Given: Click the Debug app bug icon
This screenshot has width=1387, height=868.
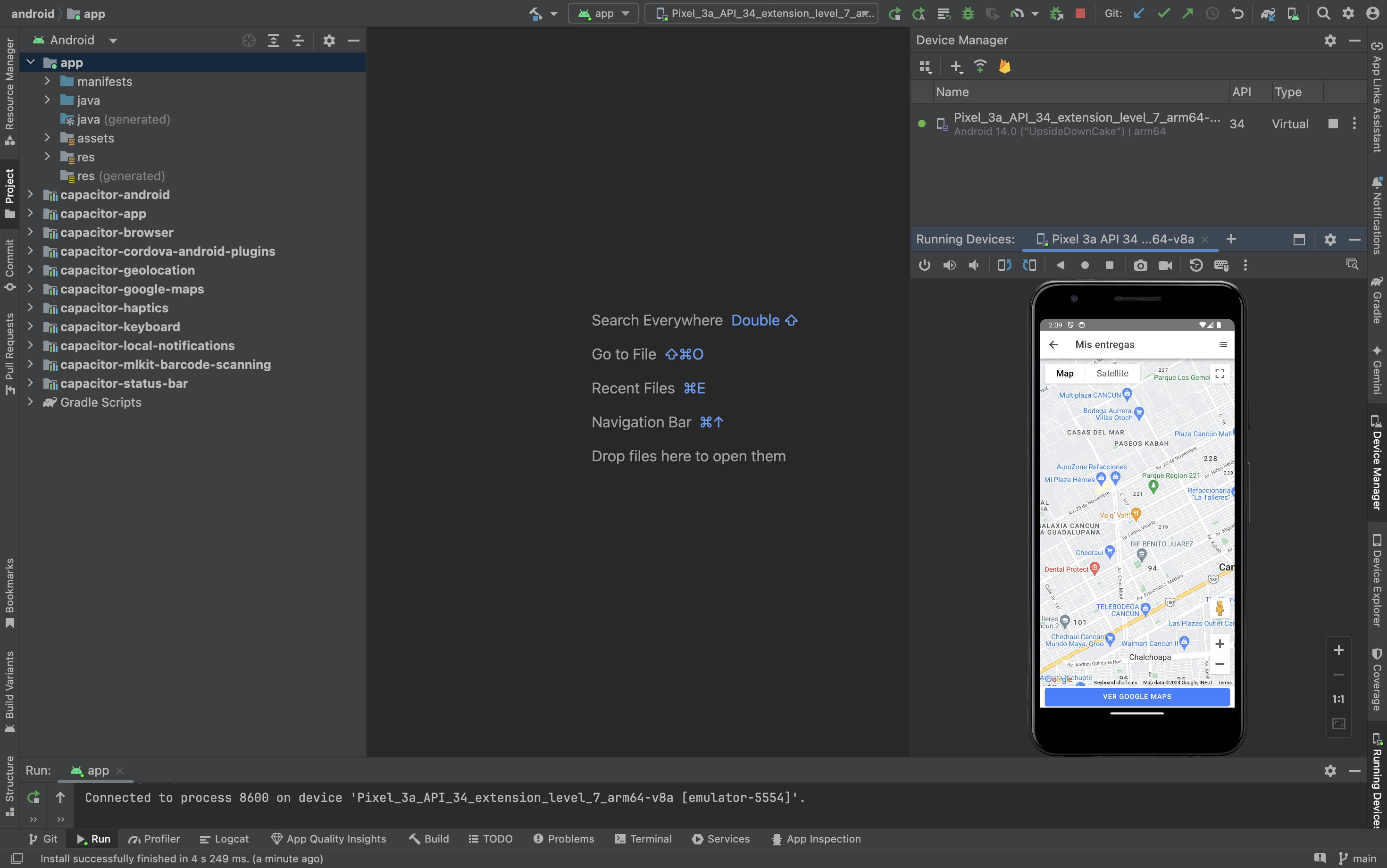Looking at the screenshot, I should (x=968, y=13).
